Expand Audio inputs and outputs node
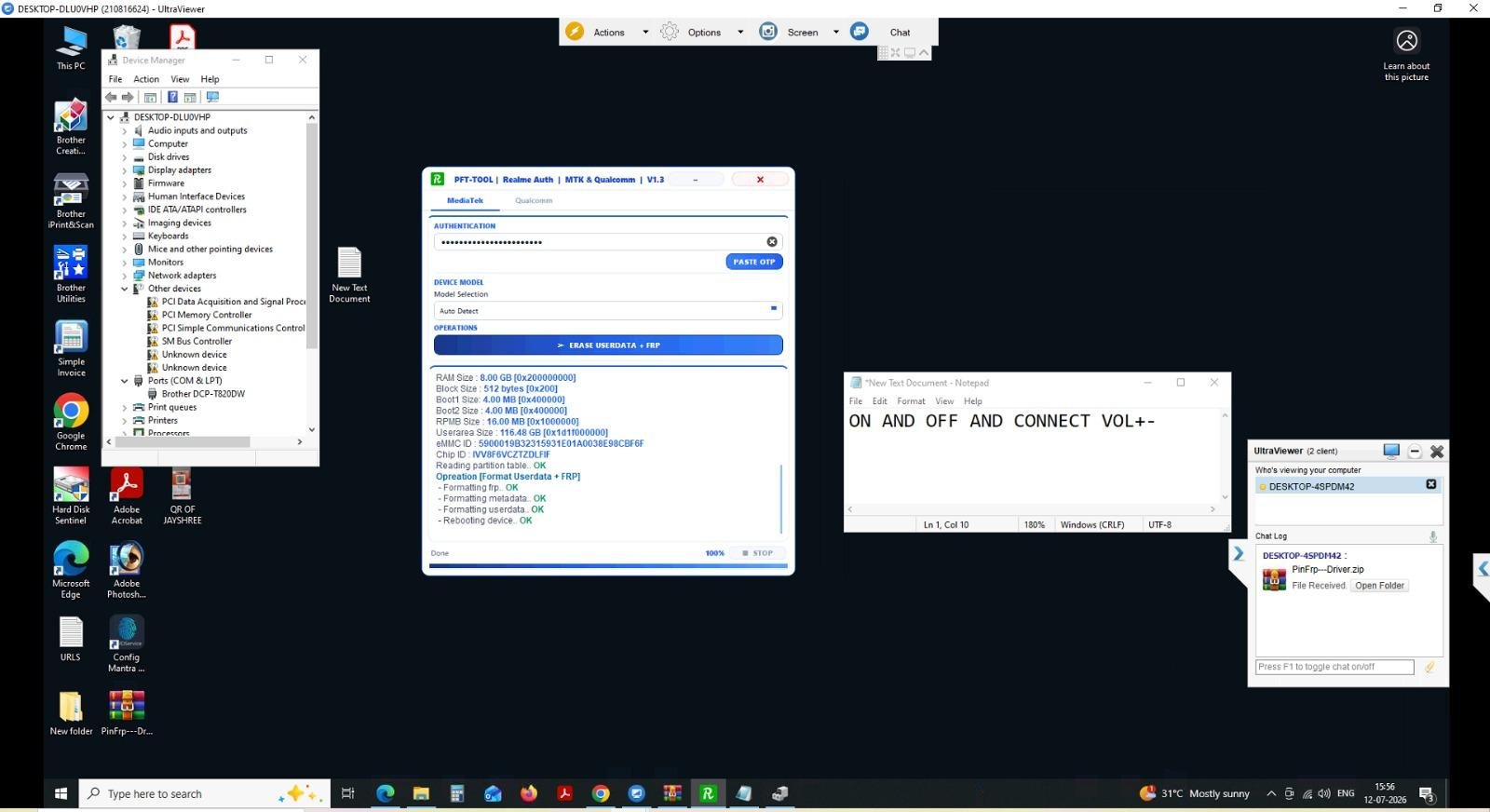 124,131
